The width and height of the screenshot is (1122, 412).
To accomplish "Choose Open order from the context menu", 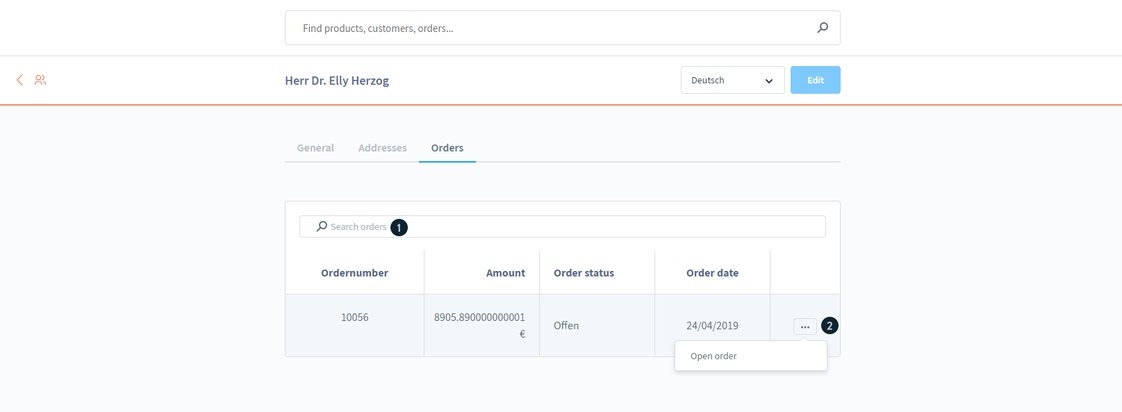I will click(x=714, y=356).
